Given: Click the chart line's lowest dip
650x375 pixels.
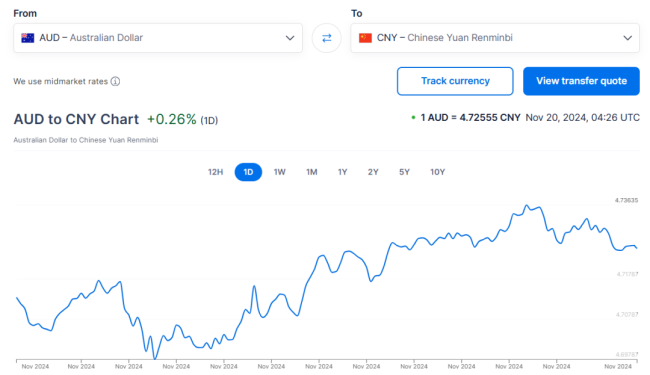Looking at the screenshot, I should click(x=155, y=358).
